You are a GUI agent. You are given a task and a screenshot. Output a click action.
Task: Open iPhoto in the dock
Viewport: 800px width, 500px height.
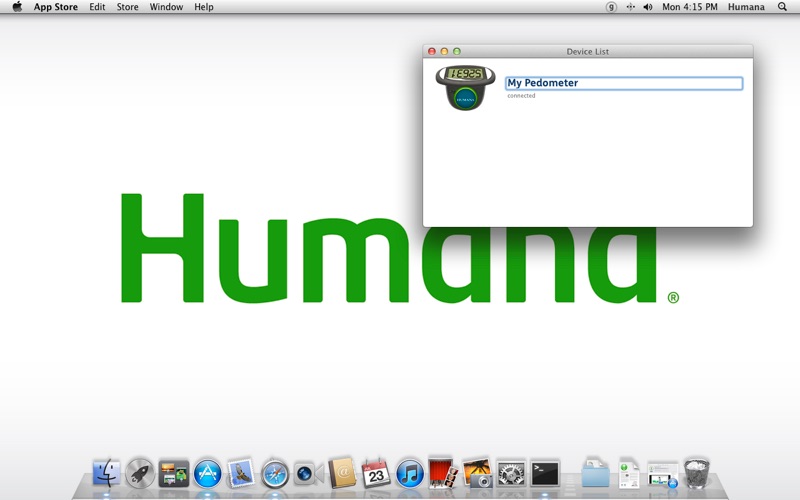(x=477, y=473)
